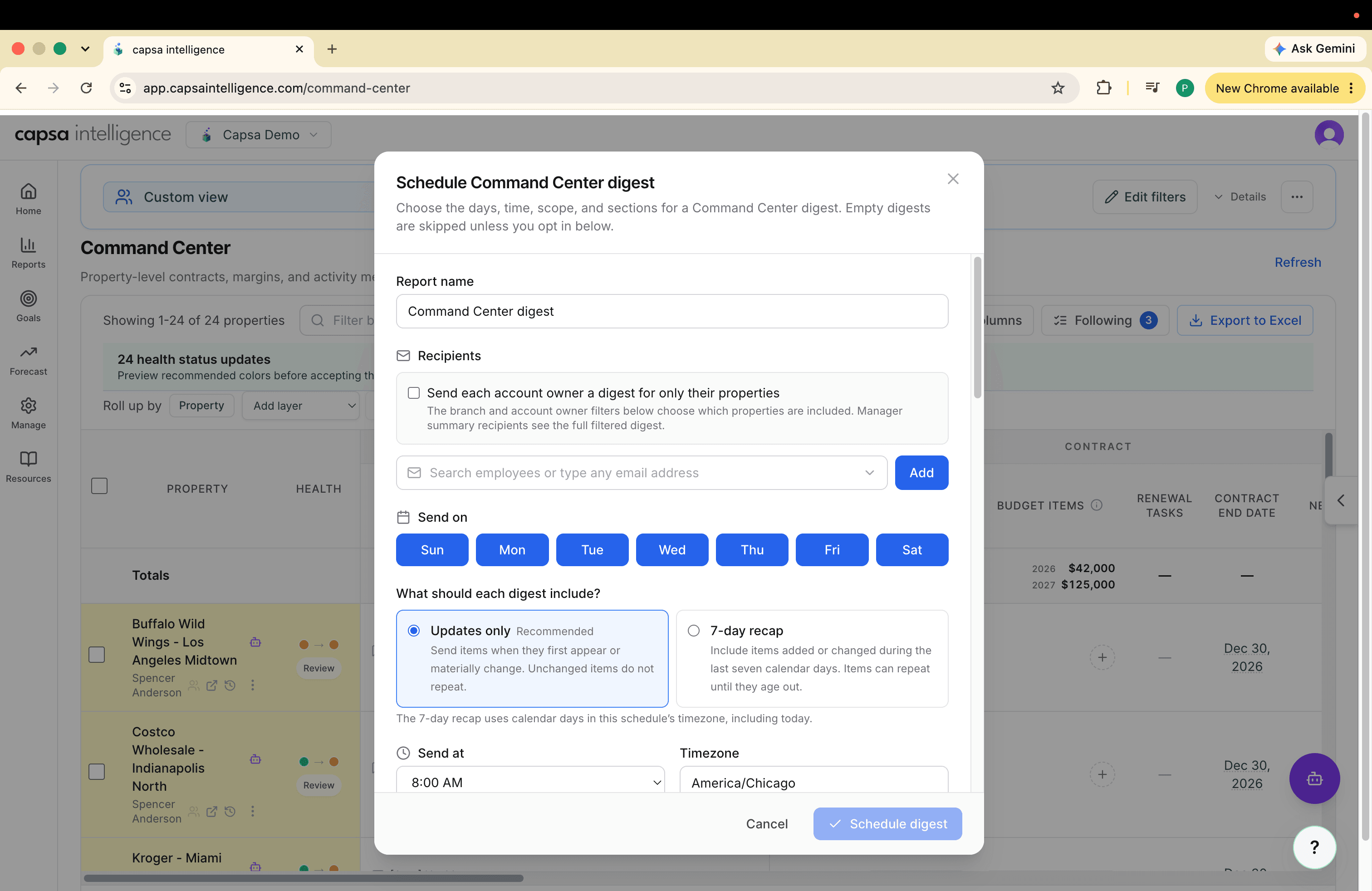Click Cancel in the digest dialog
1372x891 pixels.
(x=767, y=823)
